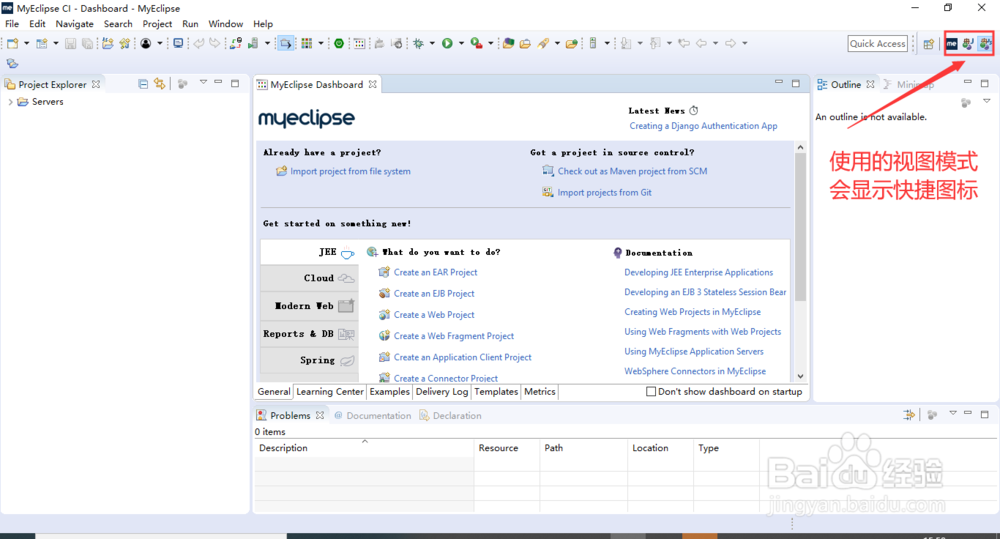Click the dashboard scrollbar up arrow
Screen dimensions: 1000x539
tap(800, 147)
